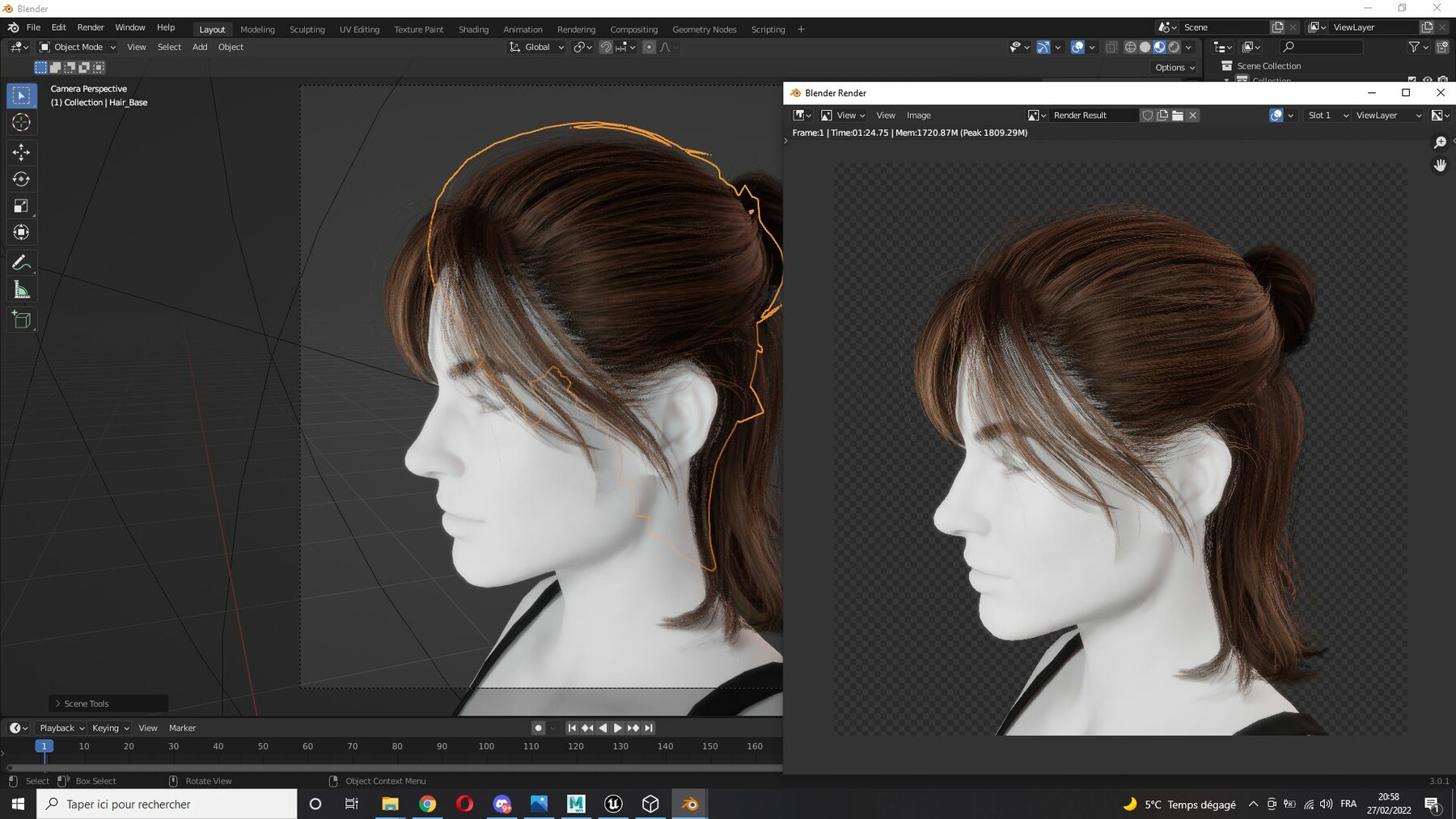This screenshot has height=819, width=1456.
Task: Toggle auto keying record button
Action: [538, 728]
